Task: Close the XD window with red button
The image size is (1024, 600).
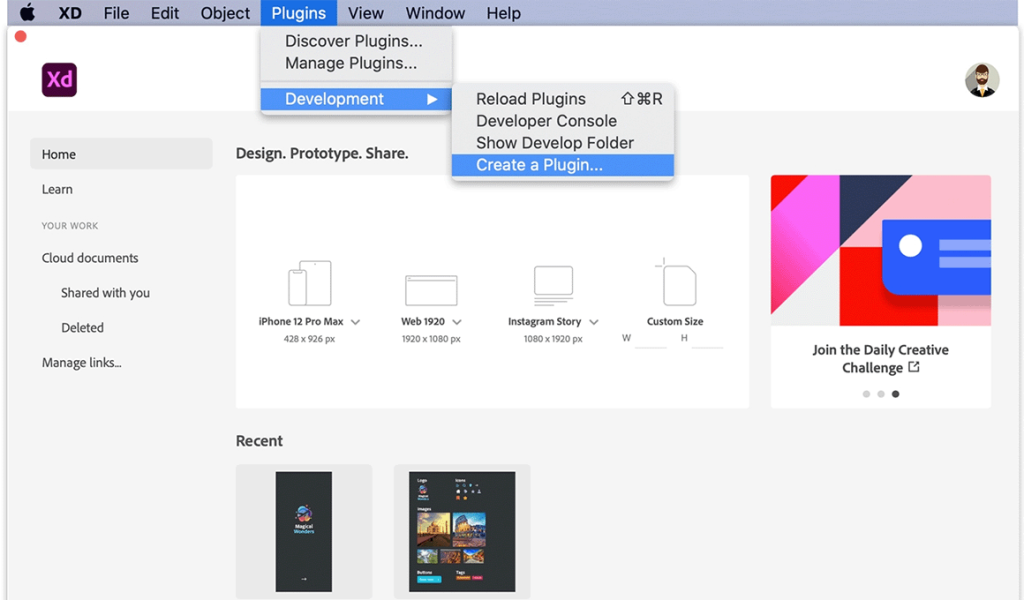Action: 21,37
